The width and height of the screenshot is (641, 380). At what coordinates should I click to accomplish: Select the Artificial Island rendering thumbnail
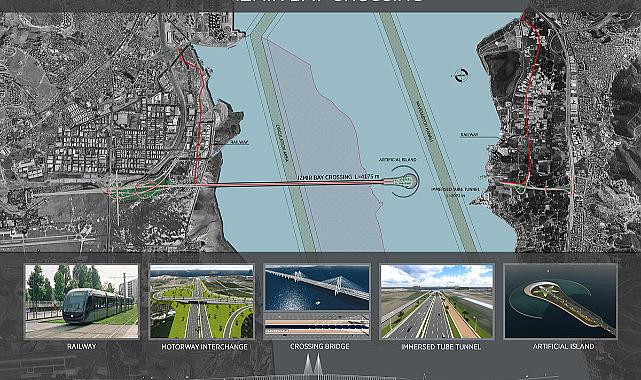tap(560, 301)
